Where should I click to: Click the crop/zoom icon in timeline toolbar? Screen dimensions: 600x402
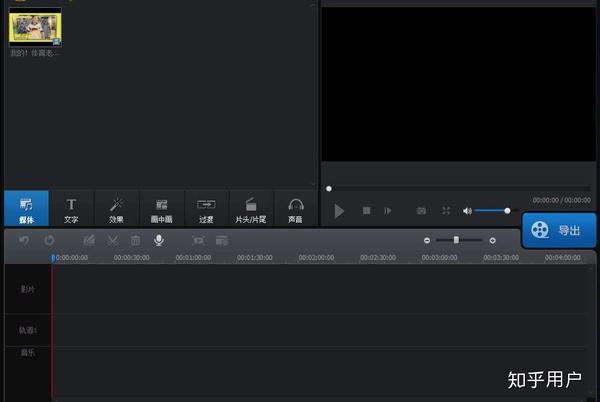pos(198,241)
